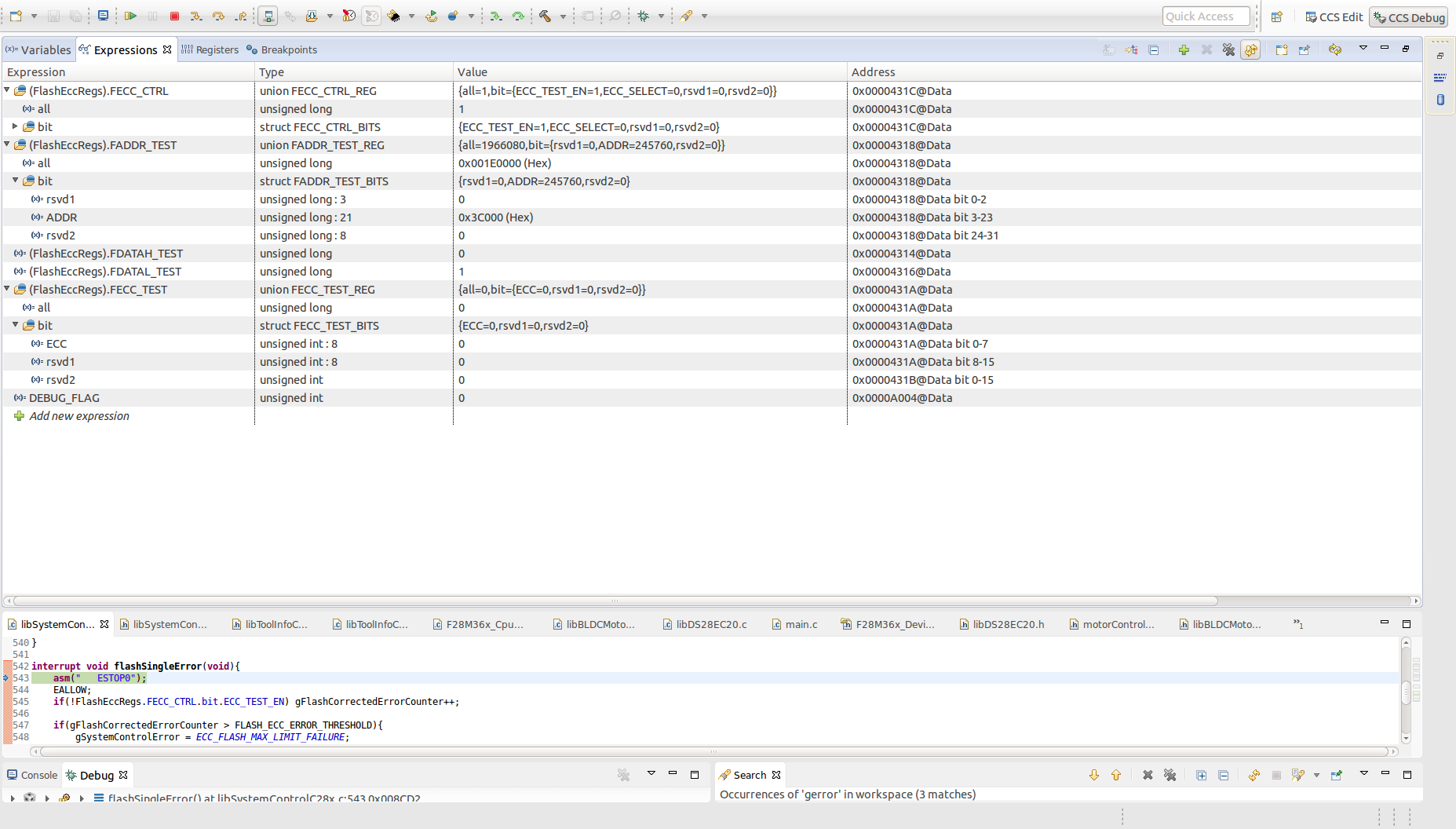Open the Console tab
Viewport: 1456px width, 829px height.
click(32, 775)
